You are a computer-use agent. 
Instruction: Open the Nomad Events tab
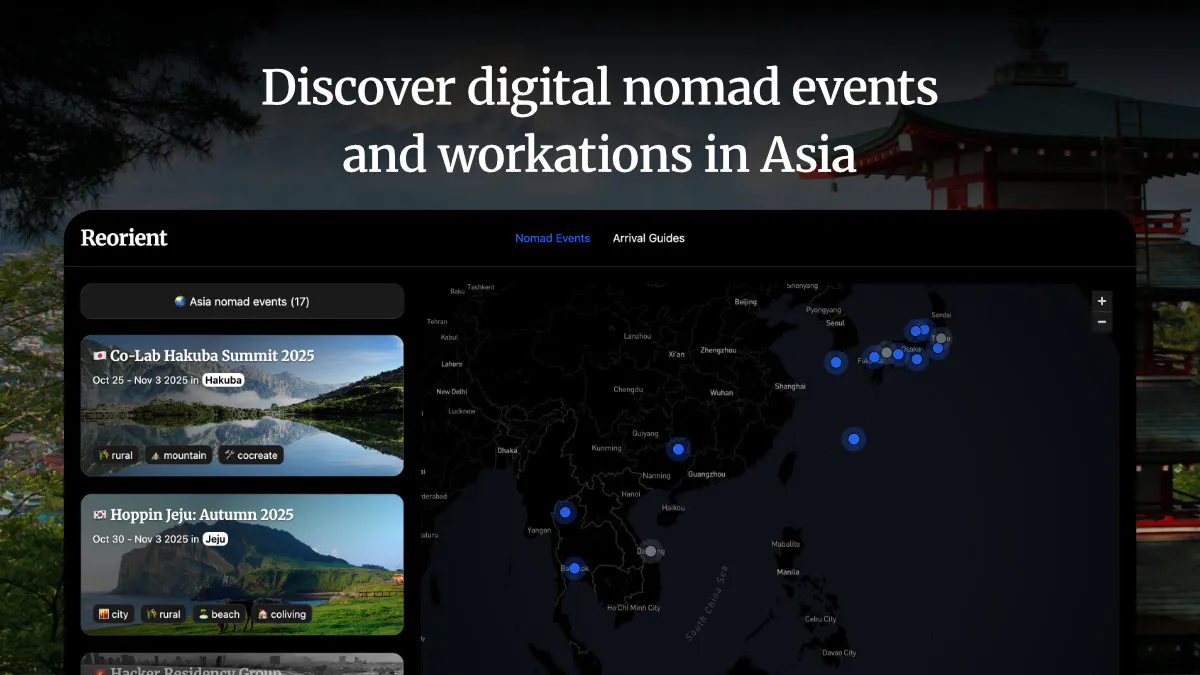(552, 238)
